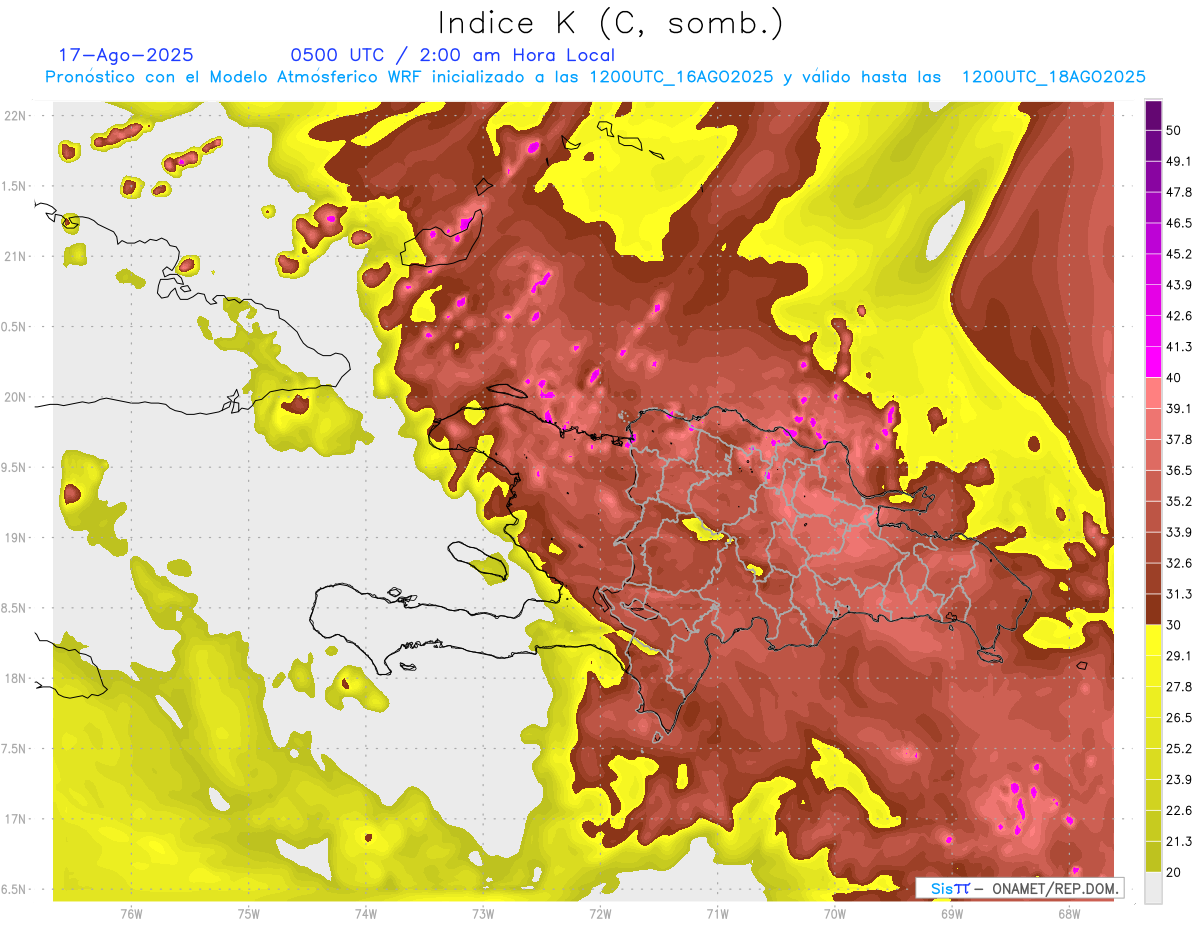
Task: Pick the gray swatch below 20 on colorbar
Action: [x=1153, y=888]
